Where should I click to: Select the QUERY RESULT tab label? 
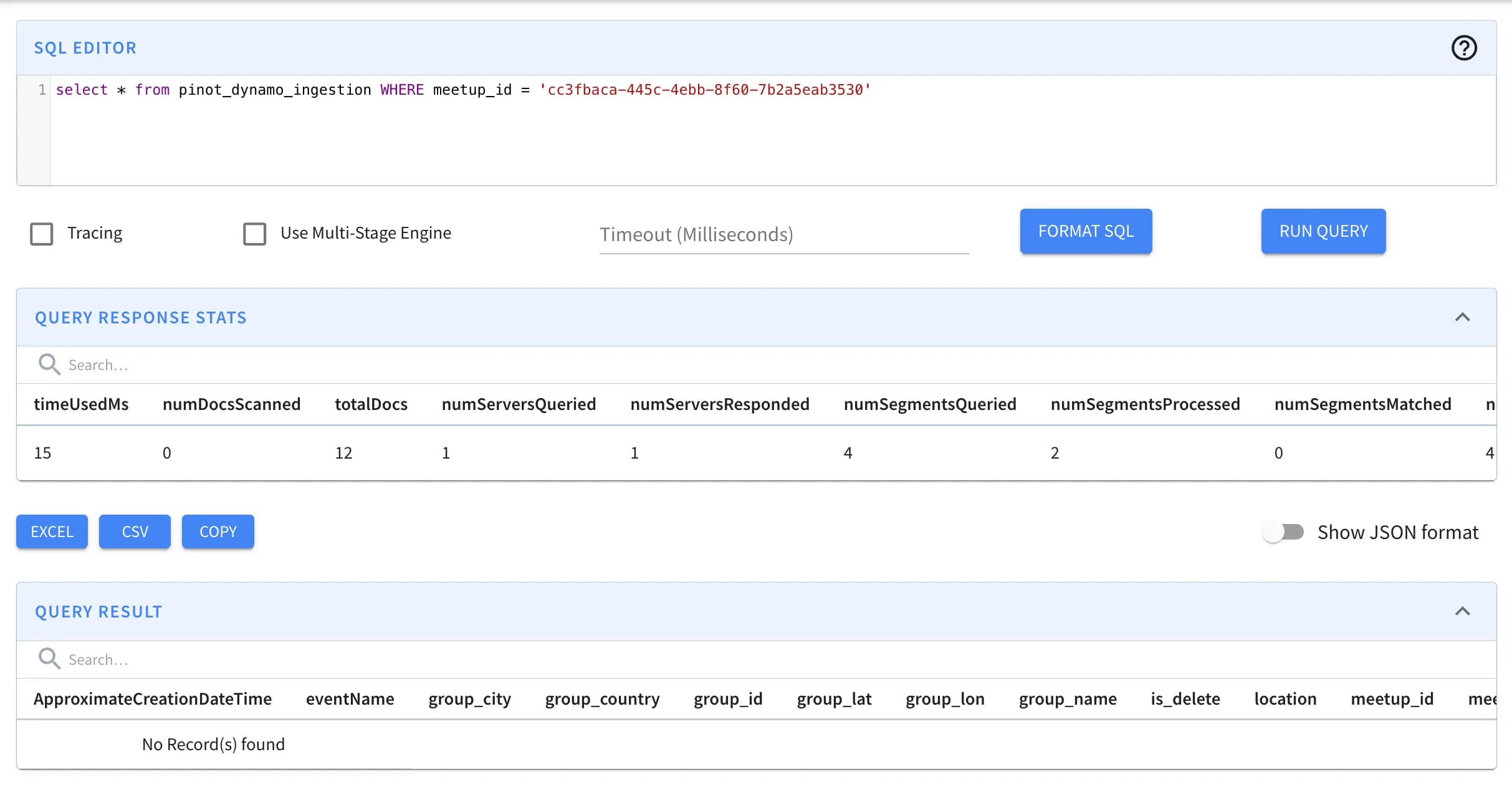click(98, 611)
